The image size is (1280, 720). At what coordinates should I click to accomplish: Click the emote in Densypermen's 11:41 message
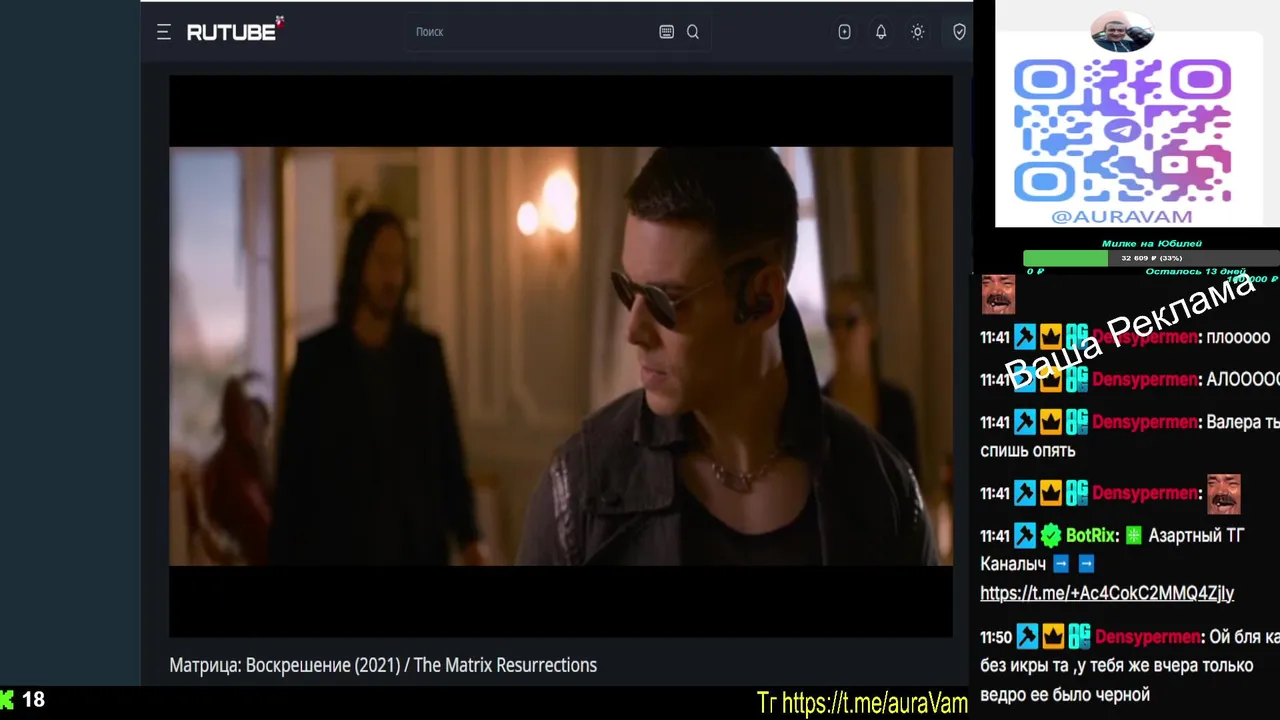pyautogui.click(x=1224, y=494)
